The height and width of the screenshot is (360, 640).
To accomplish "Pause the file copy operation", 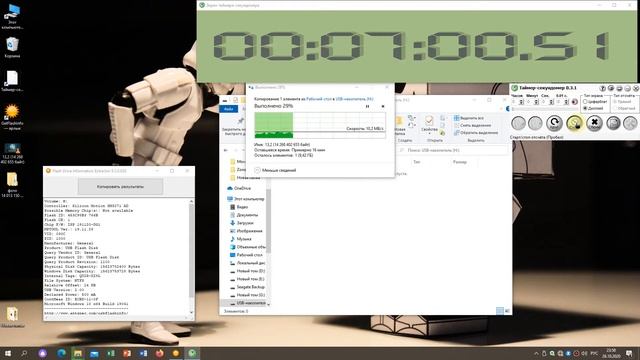I will (x=367, y=106).
